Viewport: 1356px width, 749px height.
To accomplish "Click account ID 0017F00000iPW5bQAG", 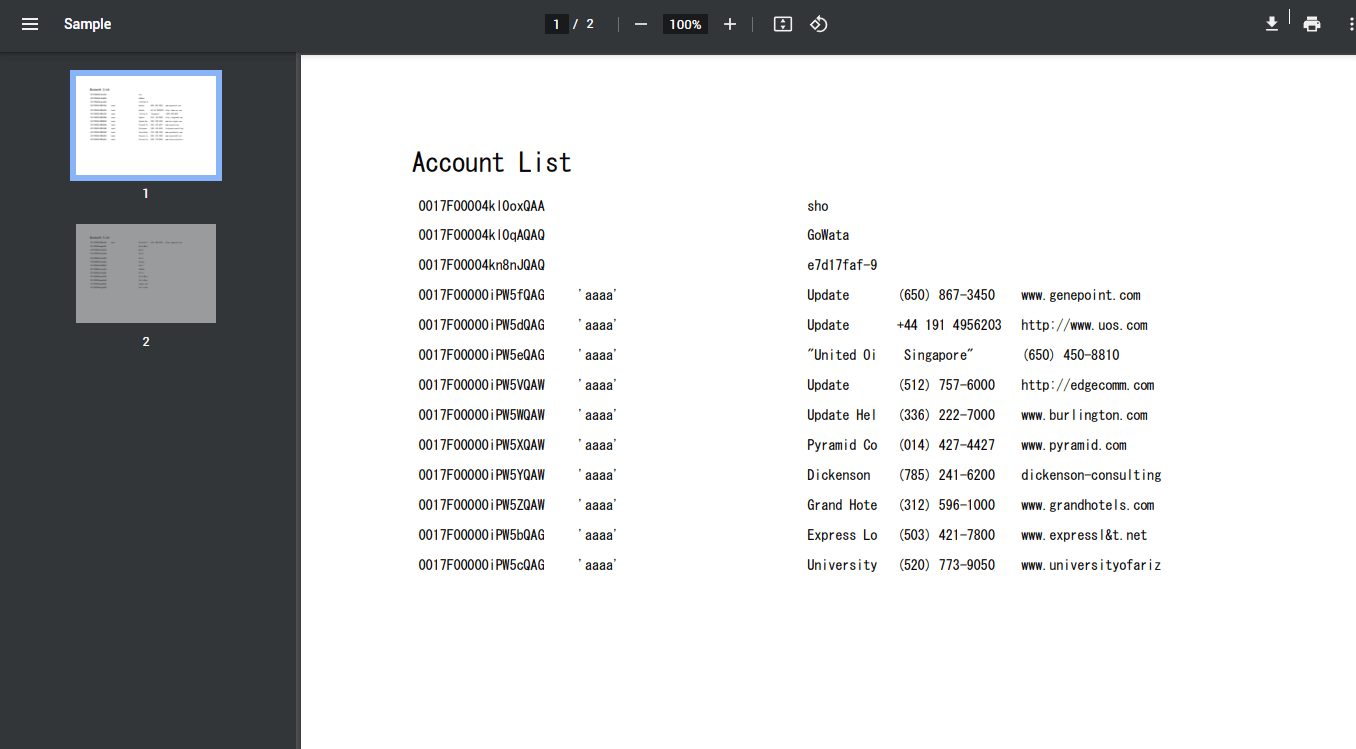I will [x=482, y=535].
